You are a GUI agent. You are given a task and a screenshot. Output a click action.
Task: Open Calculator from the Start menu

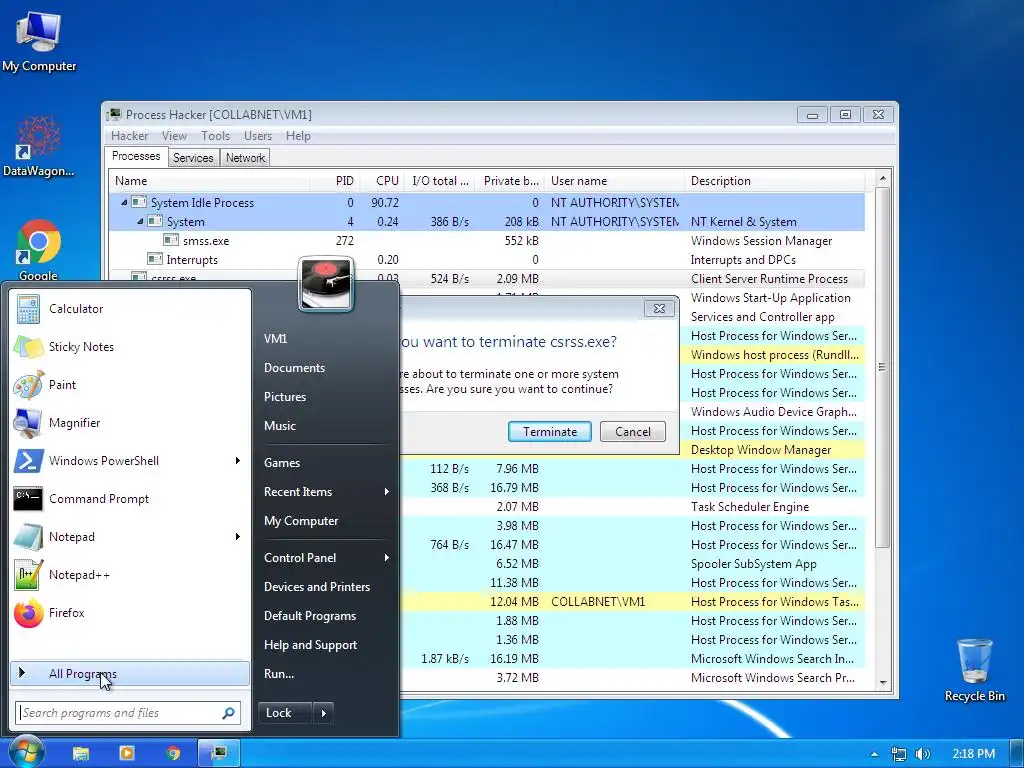click(x=129, y=309)
